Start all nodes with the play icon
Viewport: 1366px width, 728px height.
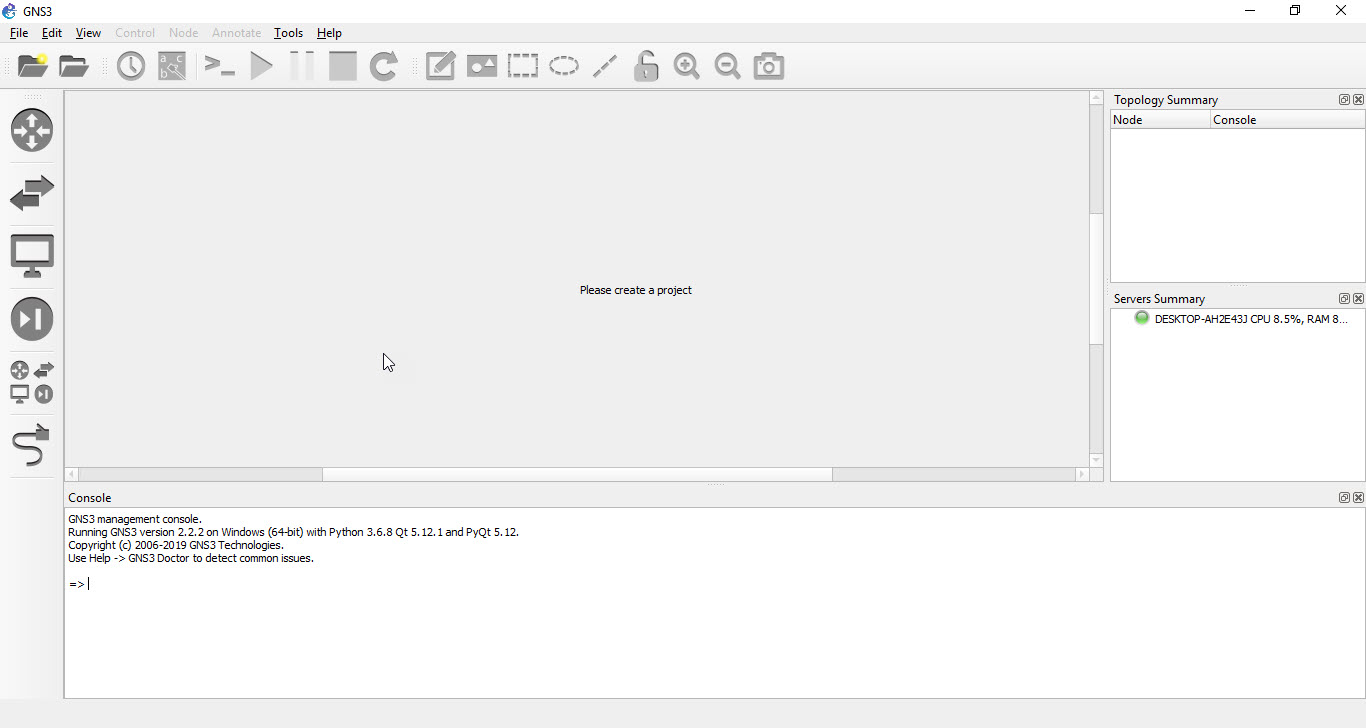pyautogui.click(x=261, y=66)
